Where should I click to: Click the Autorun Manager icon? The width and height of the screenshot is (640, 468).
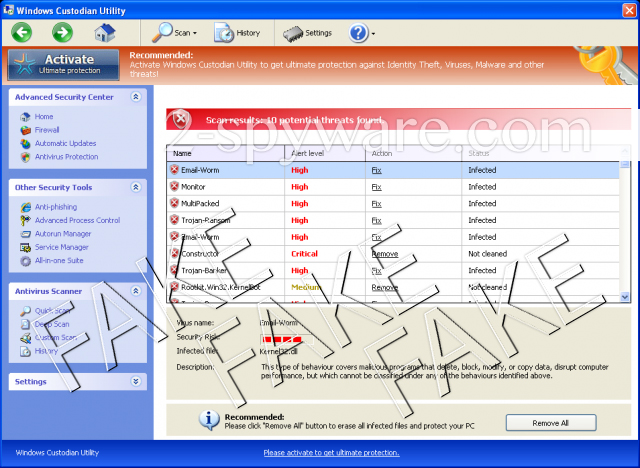[25, 234]
